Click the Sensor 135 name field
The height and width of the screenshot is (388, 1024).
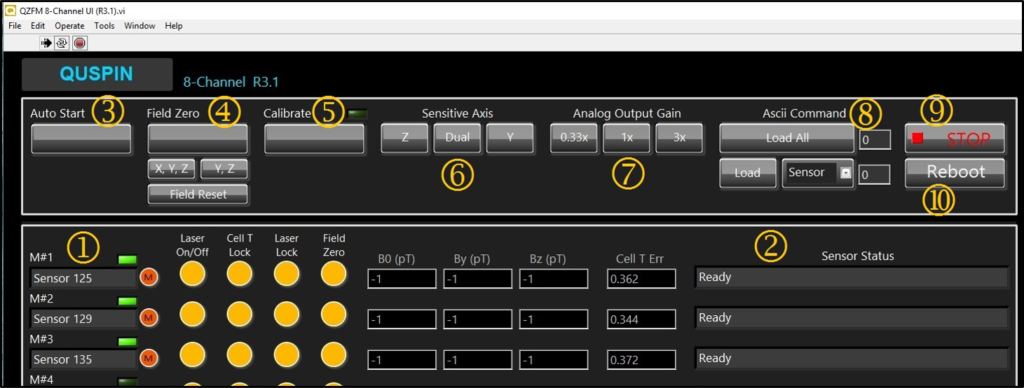[x=84, y=359]
